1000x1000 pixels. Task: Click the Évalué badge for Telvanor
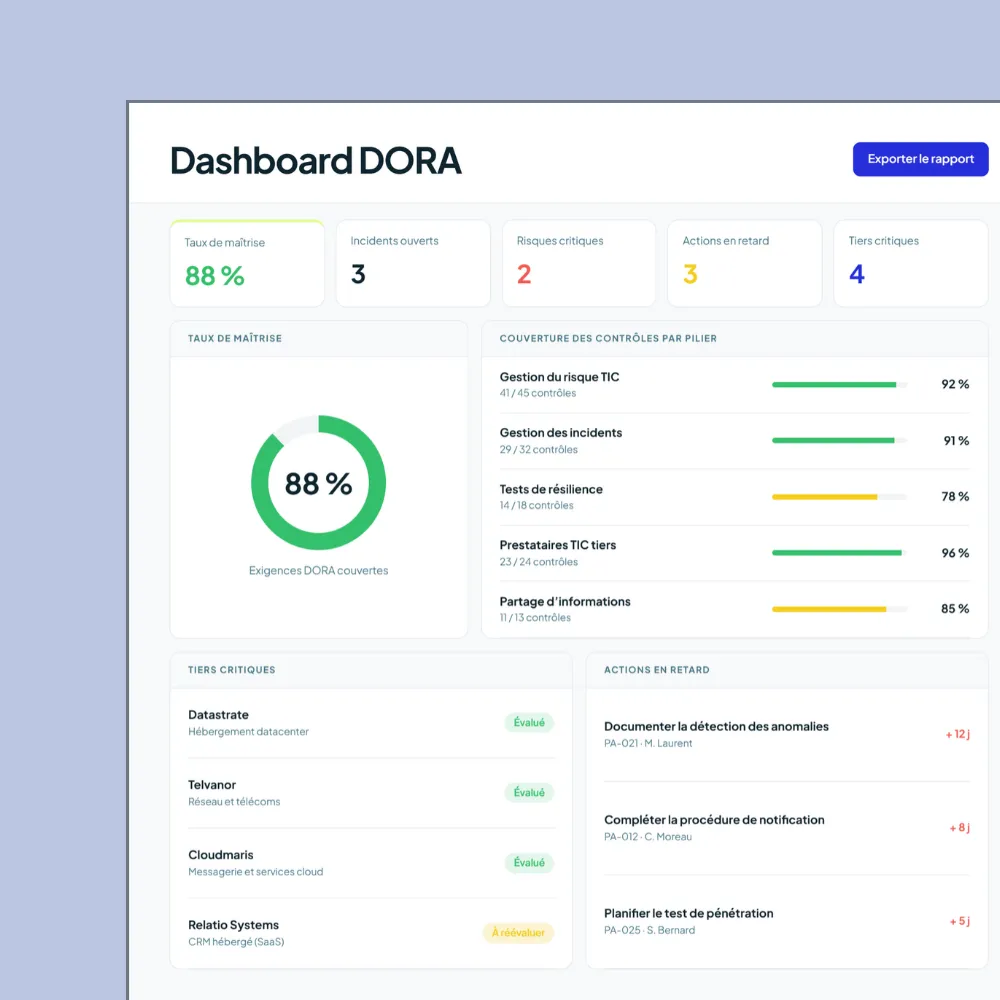tap(529, 793)
